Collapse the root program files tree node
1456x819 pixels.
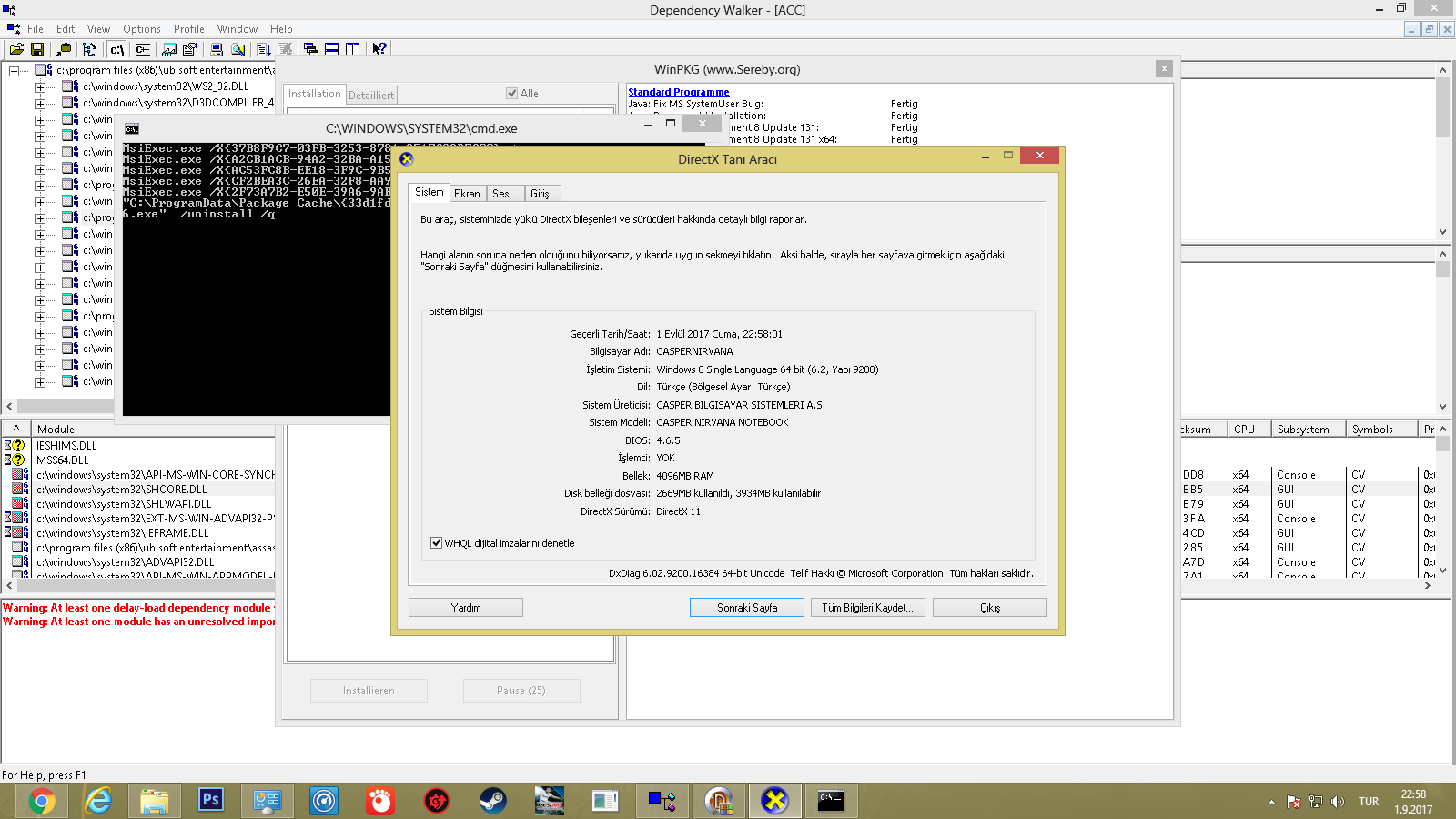click(14, 71)
